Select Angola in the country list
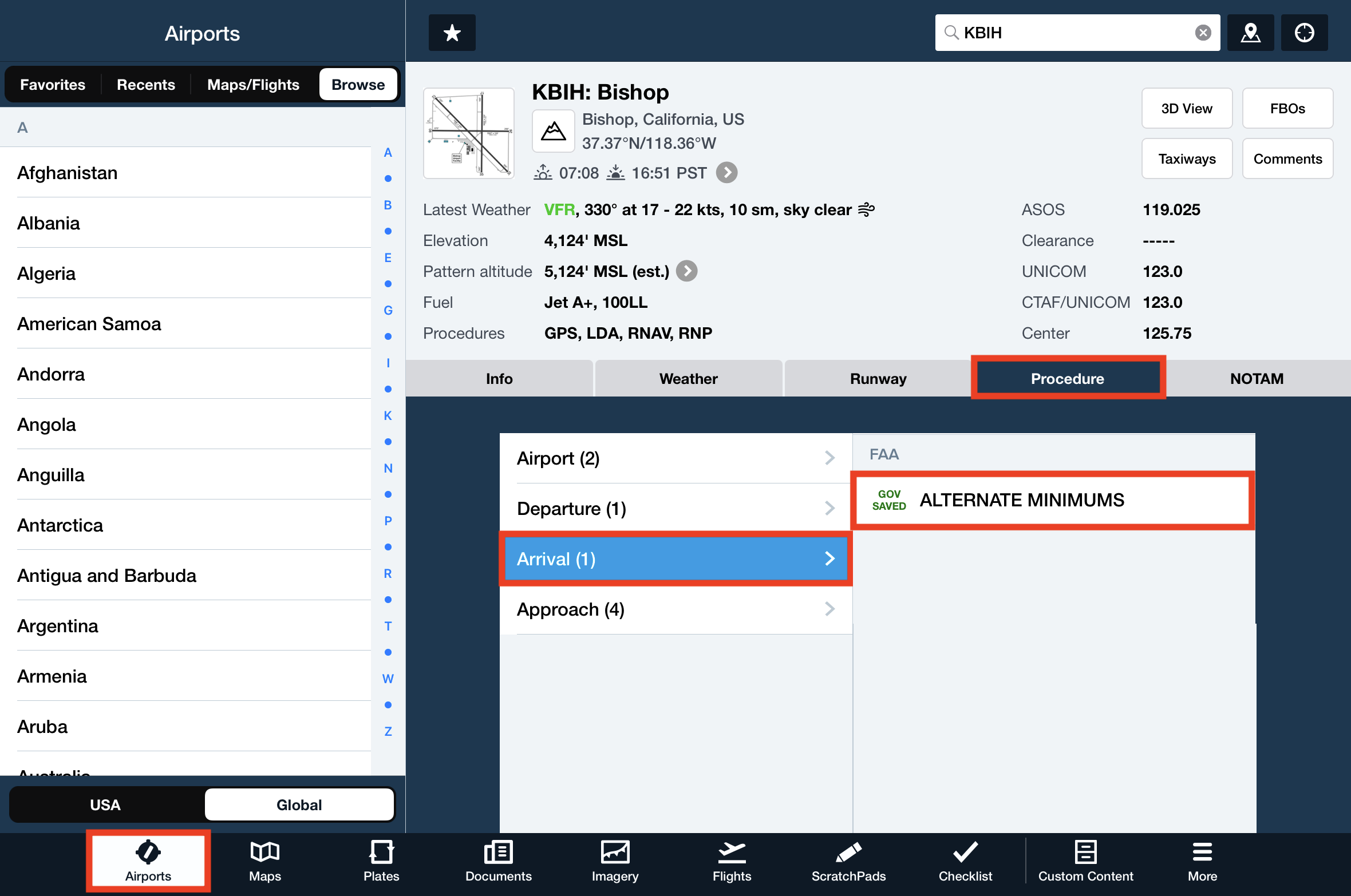This screenshot has height=896, width=1351. coord(185,425)
